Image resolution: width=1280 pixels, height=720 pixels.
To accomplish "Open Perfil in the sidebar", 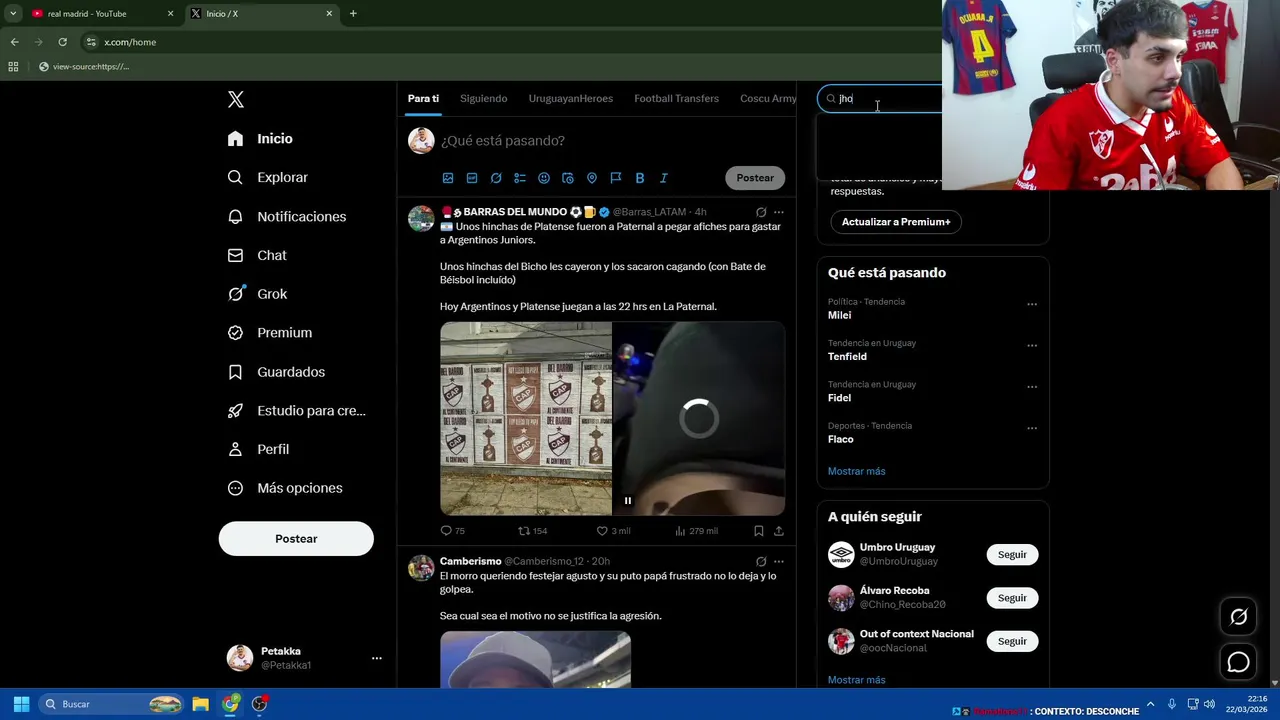I will pyautogui.click(x=258, y=449).
